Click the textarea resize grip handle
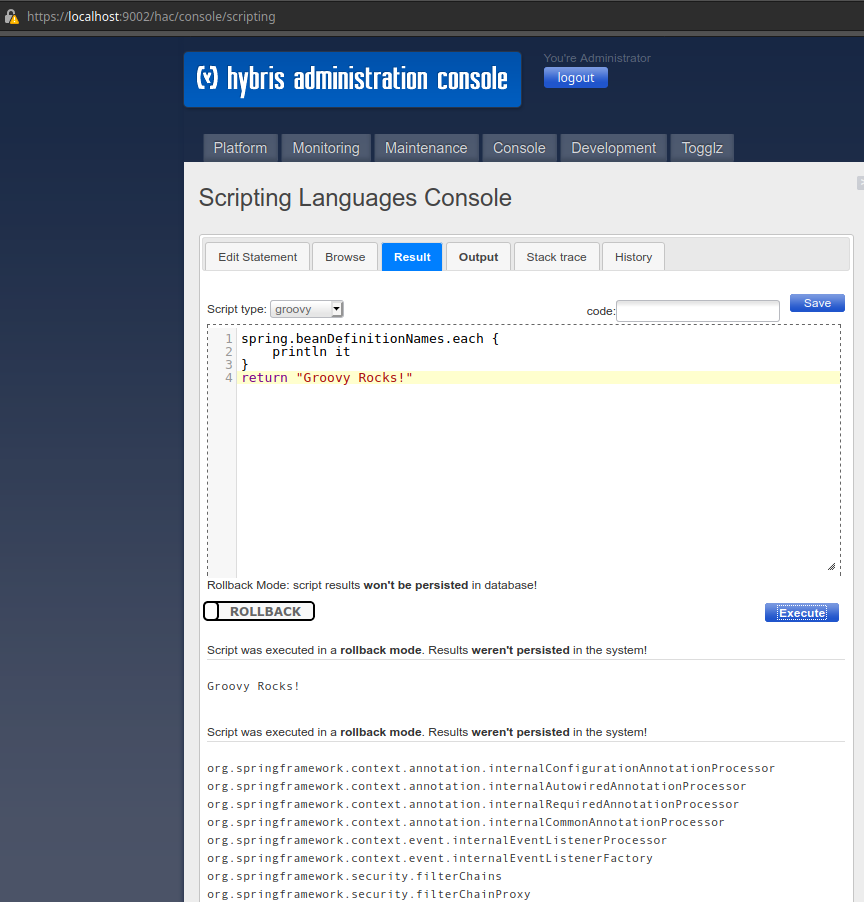This screenshot has height=902, width=864. tap(831, 566)
